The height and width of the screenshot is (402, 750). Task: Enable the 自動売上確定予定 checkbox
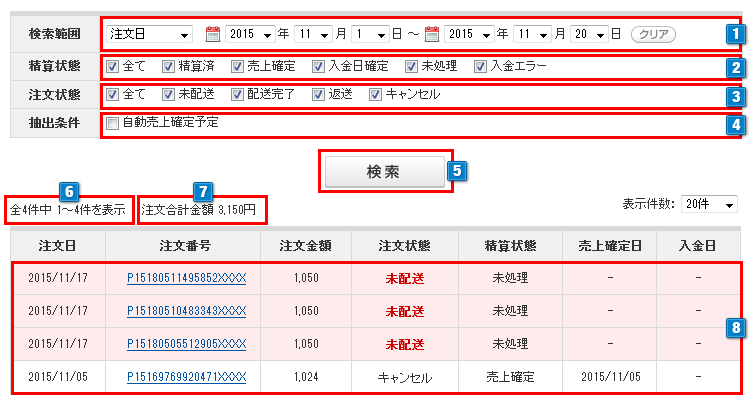(112, 123)
